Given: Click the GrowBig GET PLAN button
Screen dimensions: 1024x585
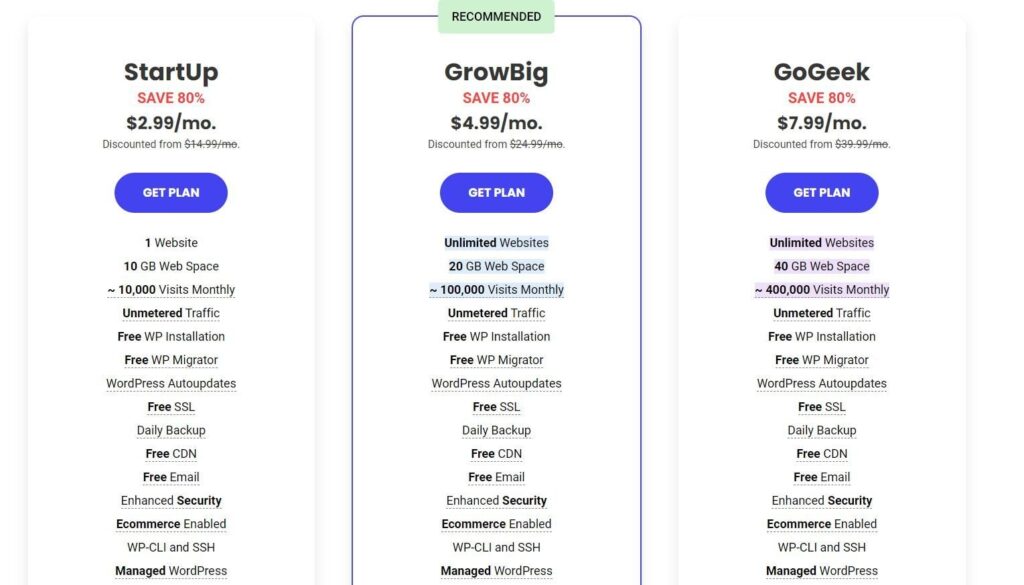Looking at the screenshot, I should (496, 192).
